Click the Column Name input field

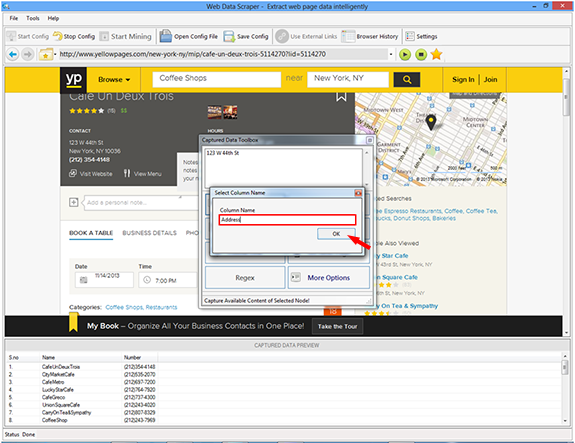point(287,220)
